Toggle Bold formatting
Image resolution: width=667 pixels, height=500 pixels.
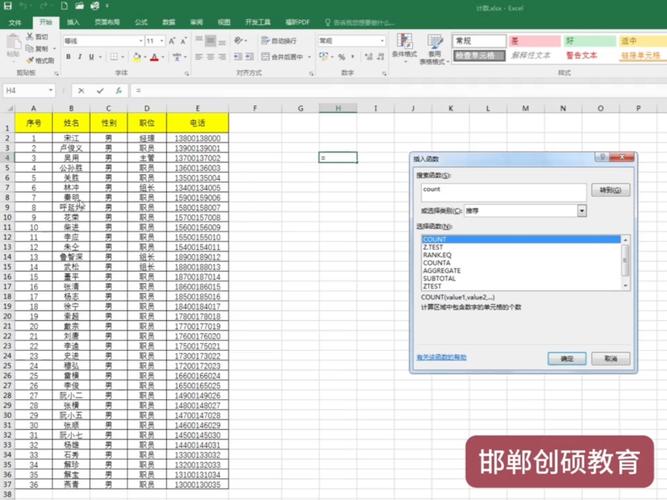(x=68, y=57)
